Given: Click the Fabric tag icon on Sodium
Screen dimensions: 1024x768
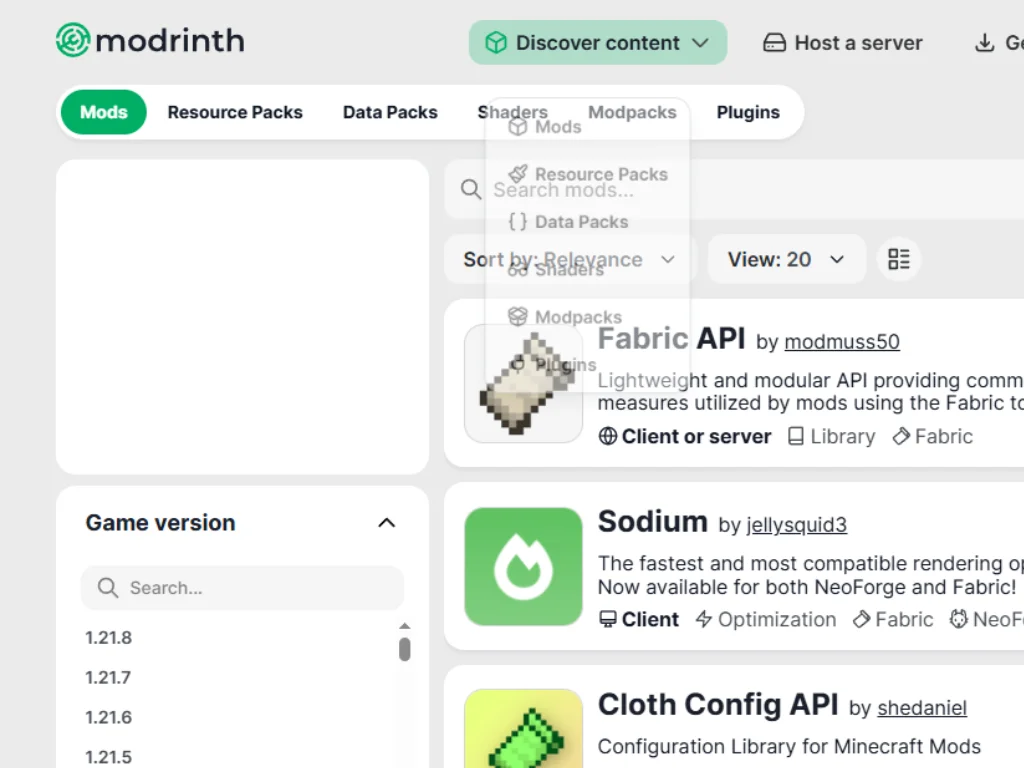Looking at the screenshot, I should click(861, 619).
